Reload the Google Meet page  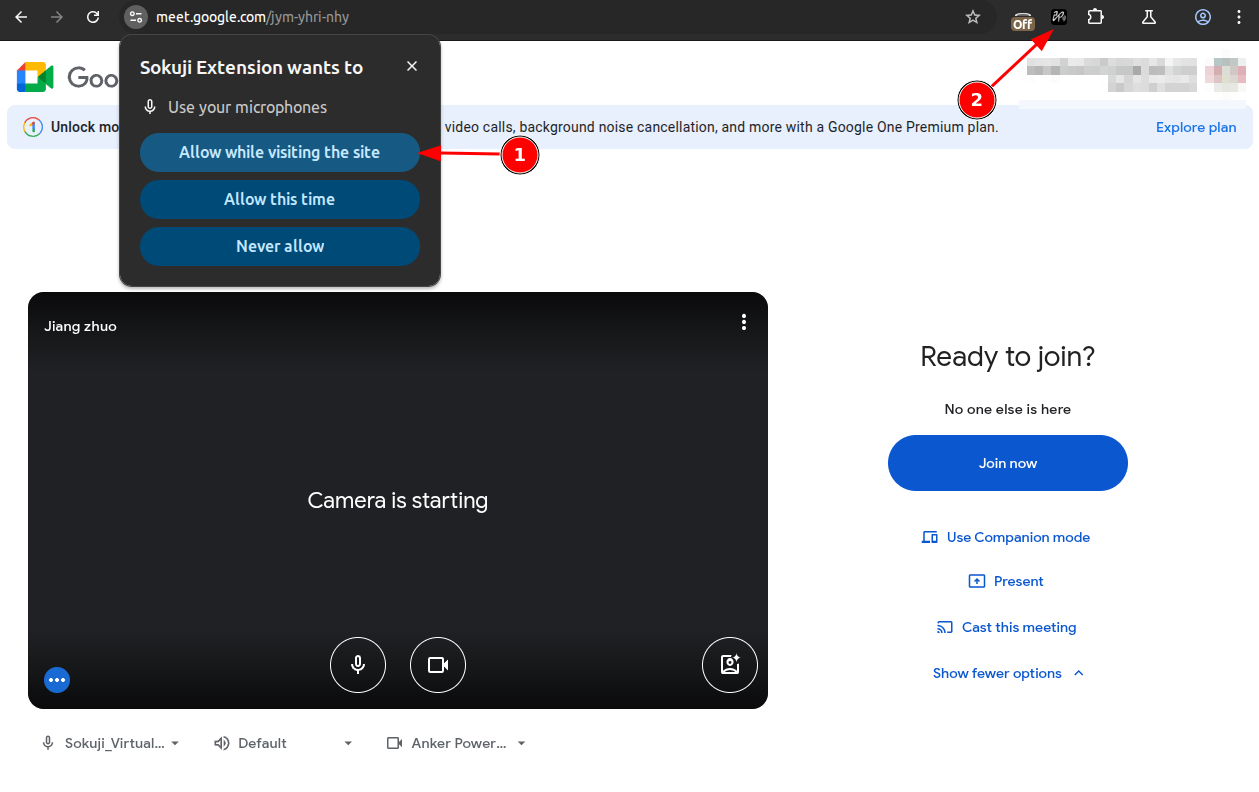click(93, 17)
